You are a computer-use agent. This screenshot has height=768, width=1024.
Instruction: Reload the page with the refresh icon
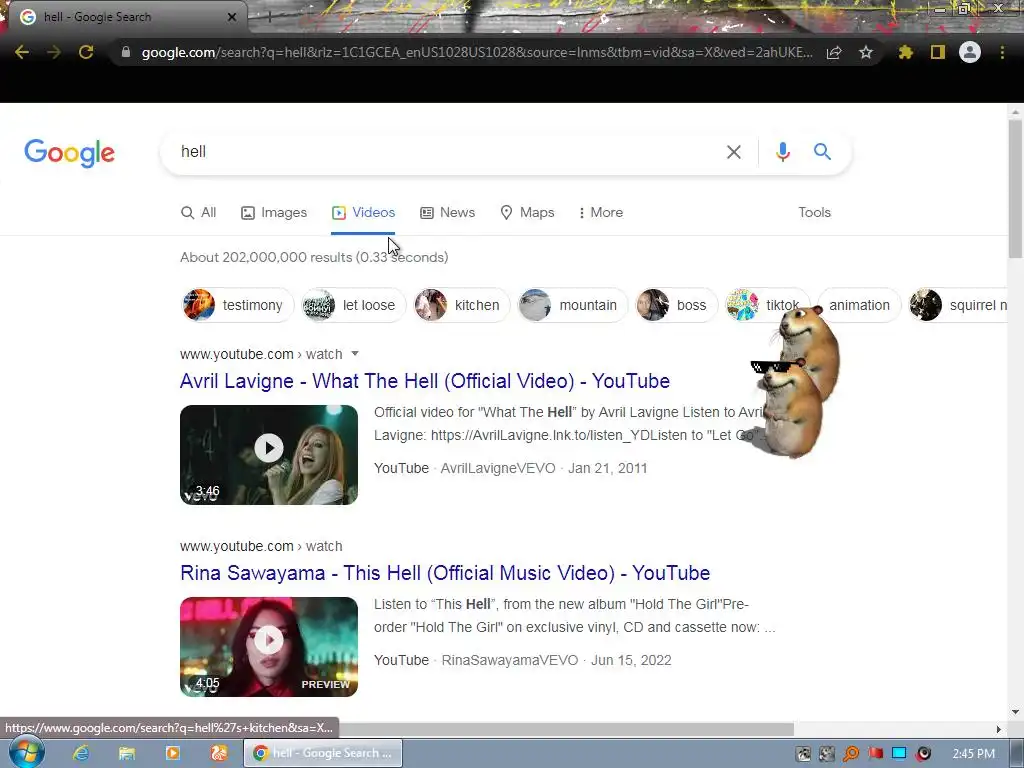point(86,52)
